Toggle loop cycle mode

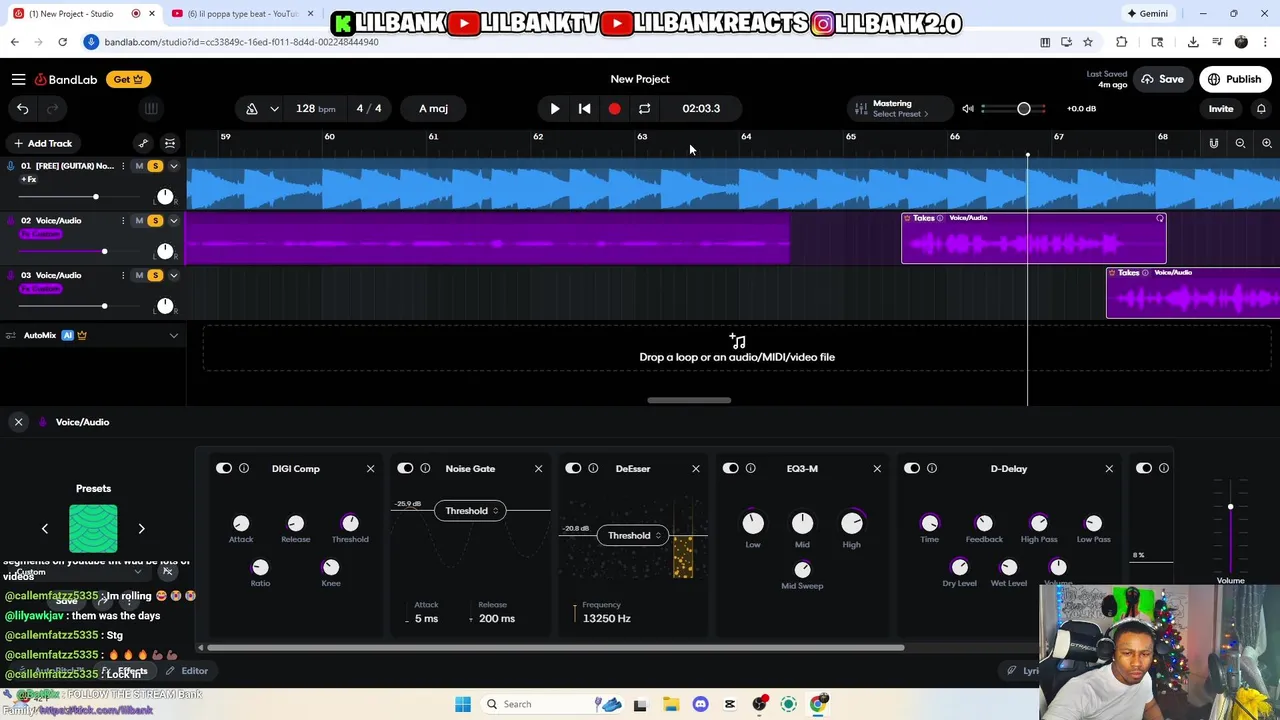(x=645, y=108)
